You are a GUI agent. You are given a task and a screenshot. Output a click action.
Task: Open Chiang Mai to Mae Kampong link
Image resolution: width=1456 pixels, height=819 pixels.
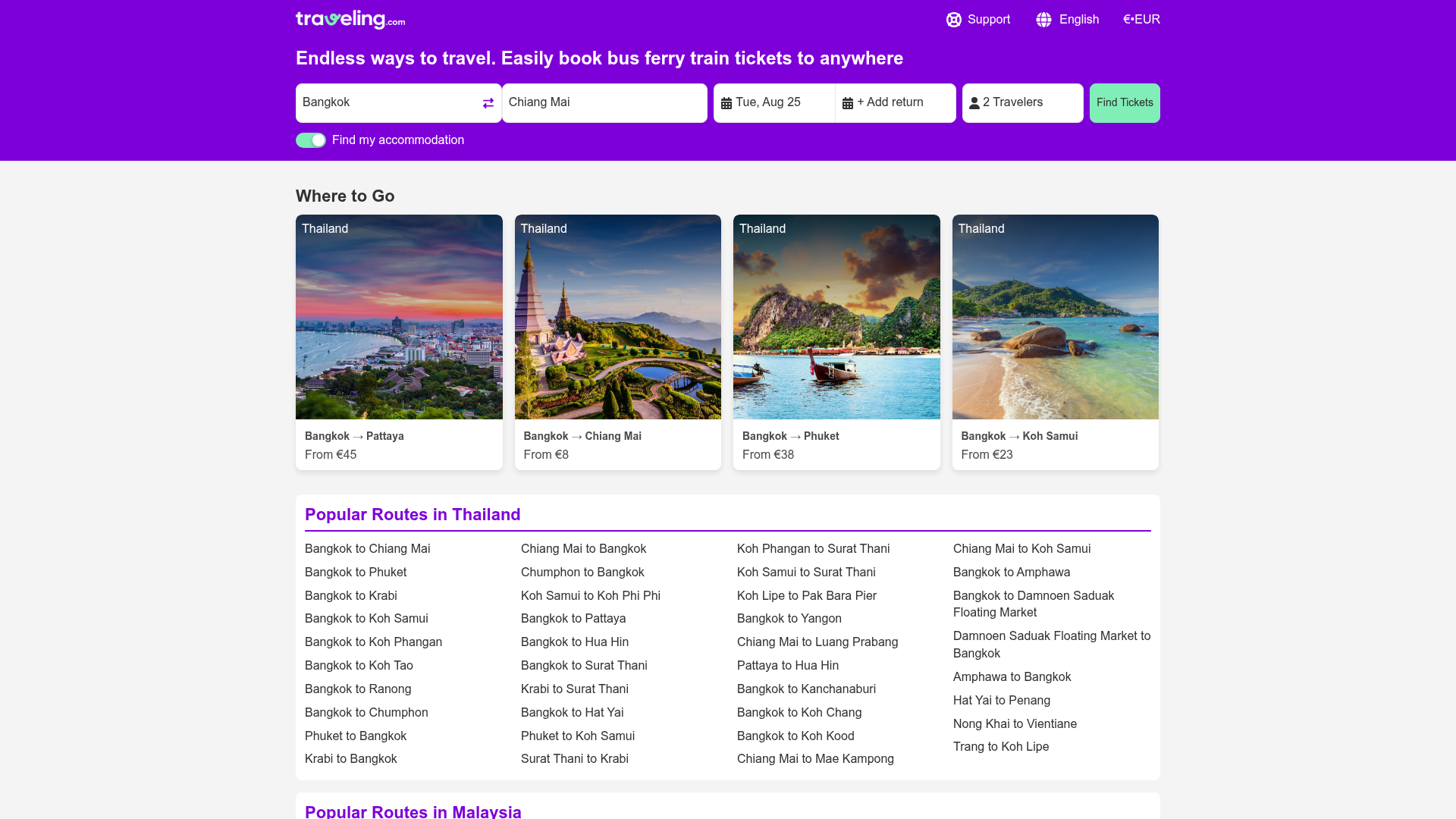[815, 759]
